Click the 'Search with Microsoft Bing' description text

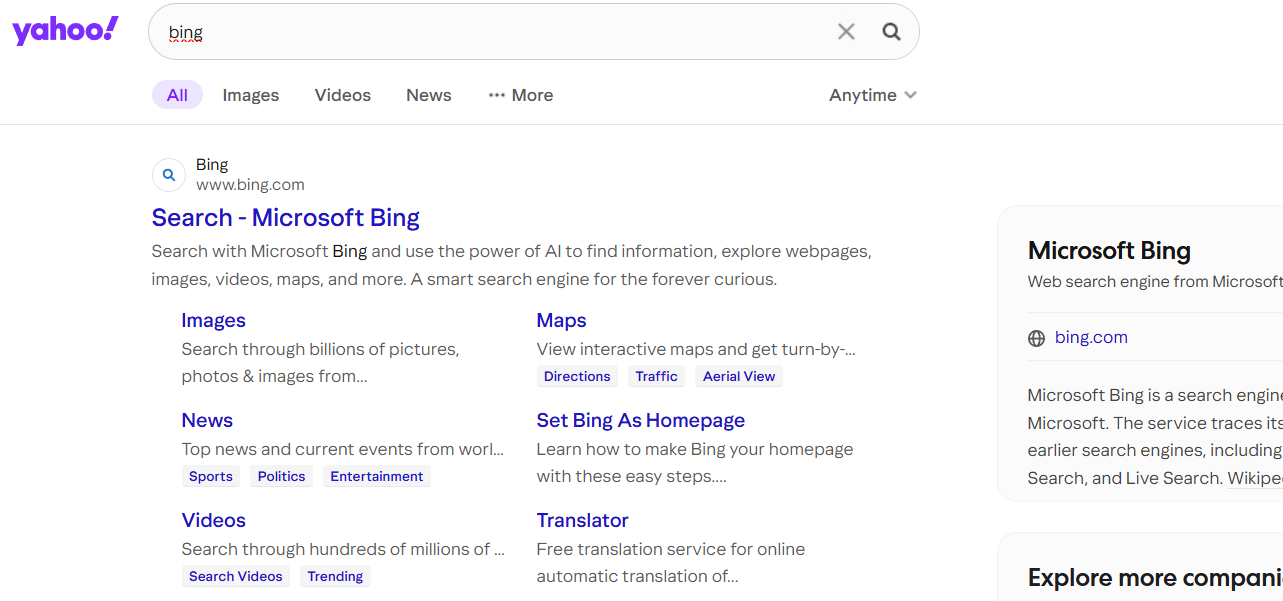[511, 265]
